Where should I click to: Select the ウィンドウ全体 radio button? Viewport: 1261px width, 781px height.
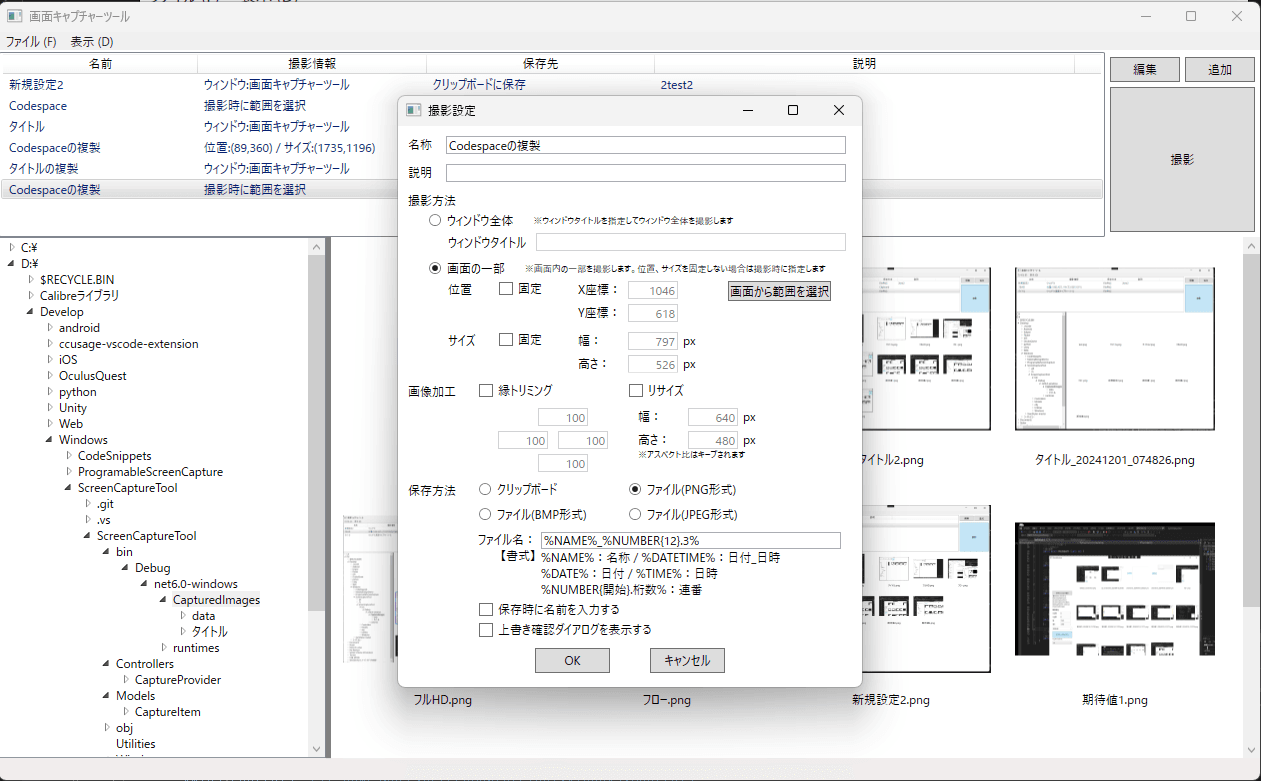click(x=435, y=220)
